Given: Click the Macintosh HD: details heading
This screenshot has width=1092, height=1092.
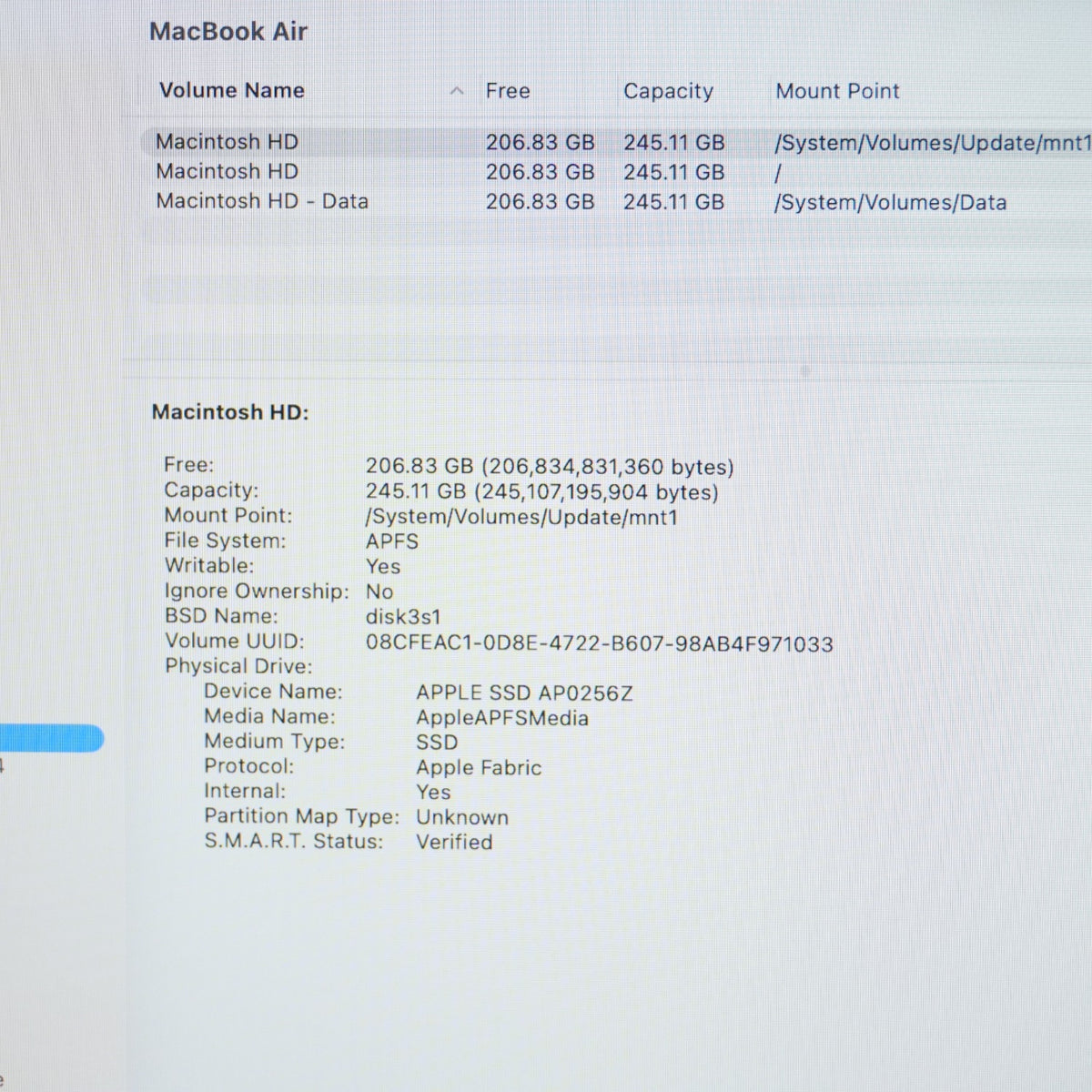Looking at the screenshot, I should pyautogui.click(x=230, y=412).
